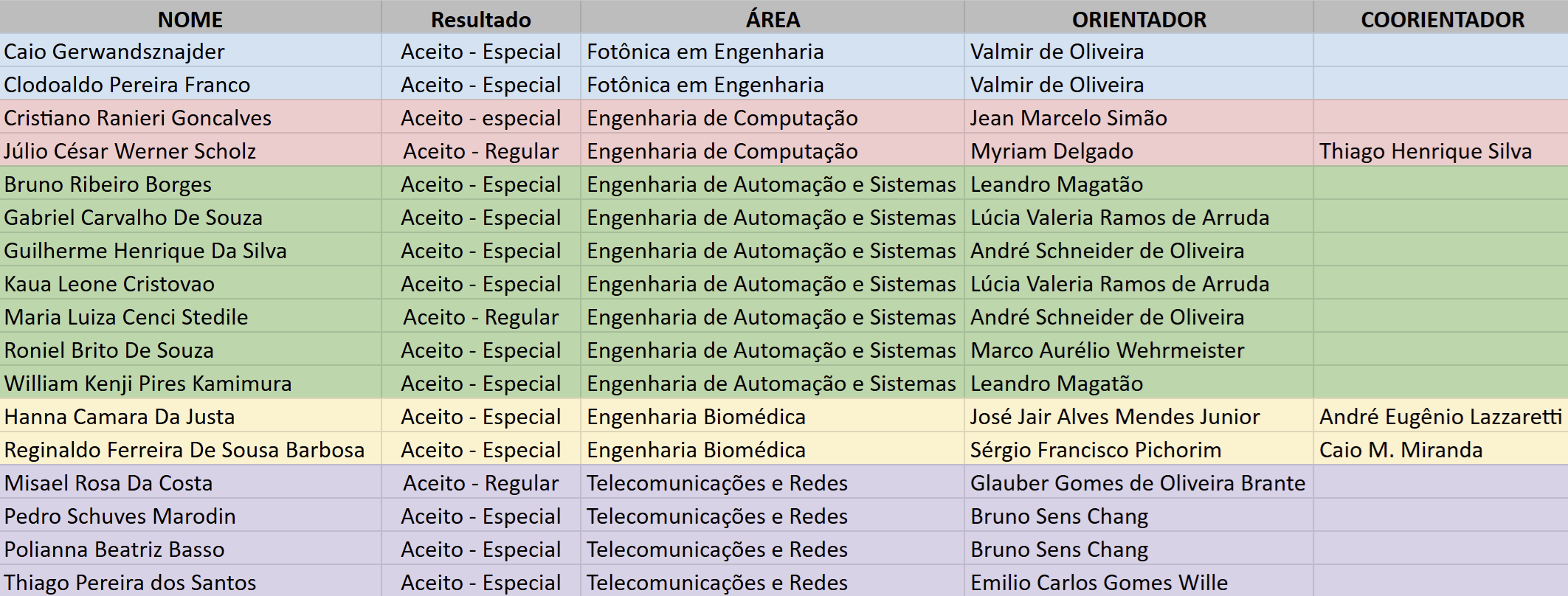Select Gabriel Carvalho De Souza's orientador cell
The width and height of the screenshot is (1568, 596).
tap(1119, 218)
